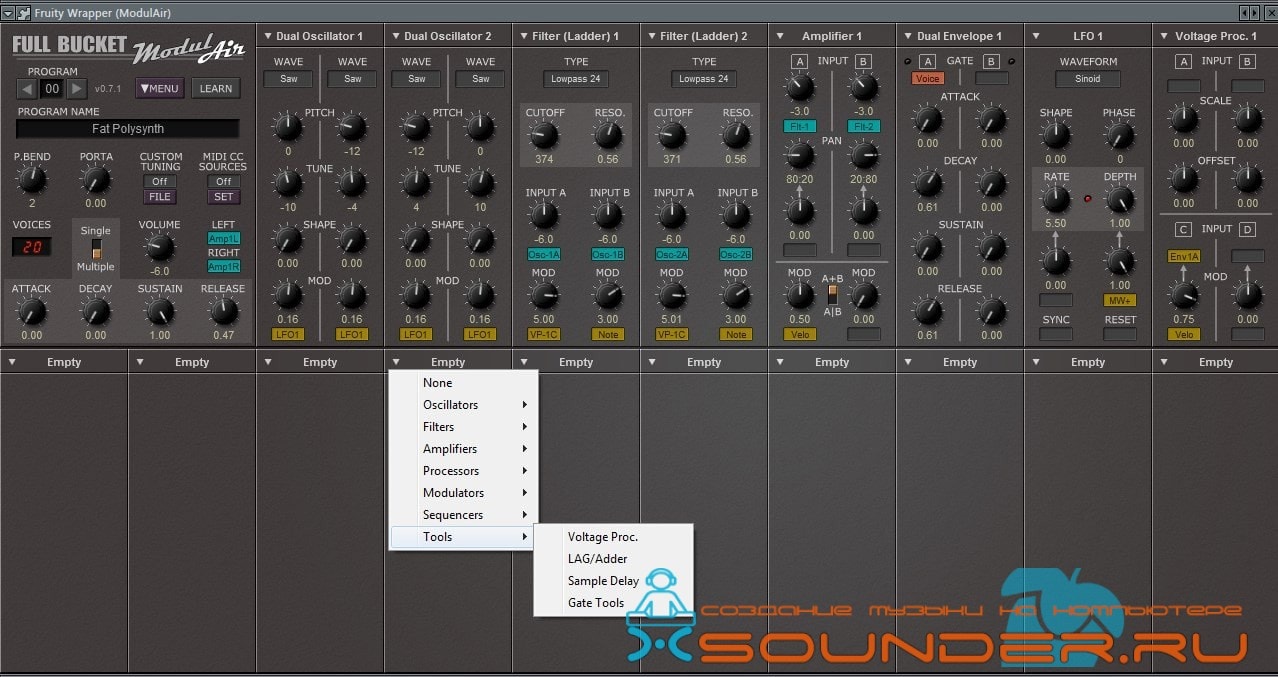Open Processors submenu

(x=464, y=471)
